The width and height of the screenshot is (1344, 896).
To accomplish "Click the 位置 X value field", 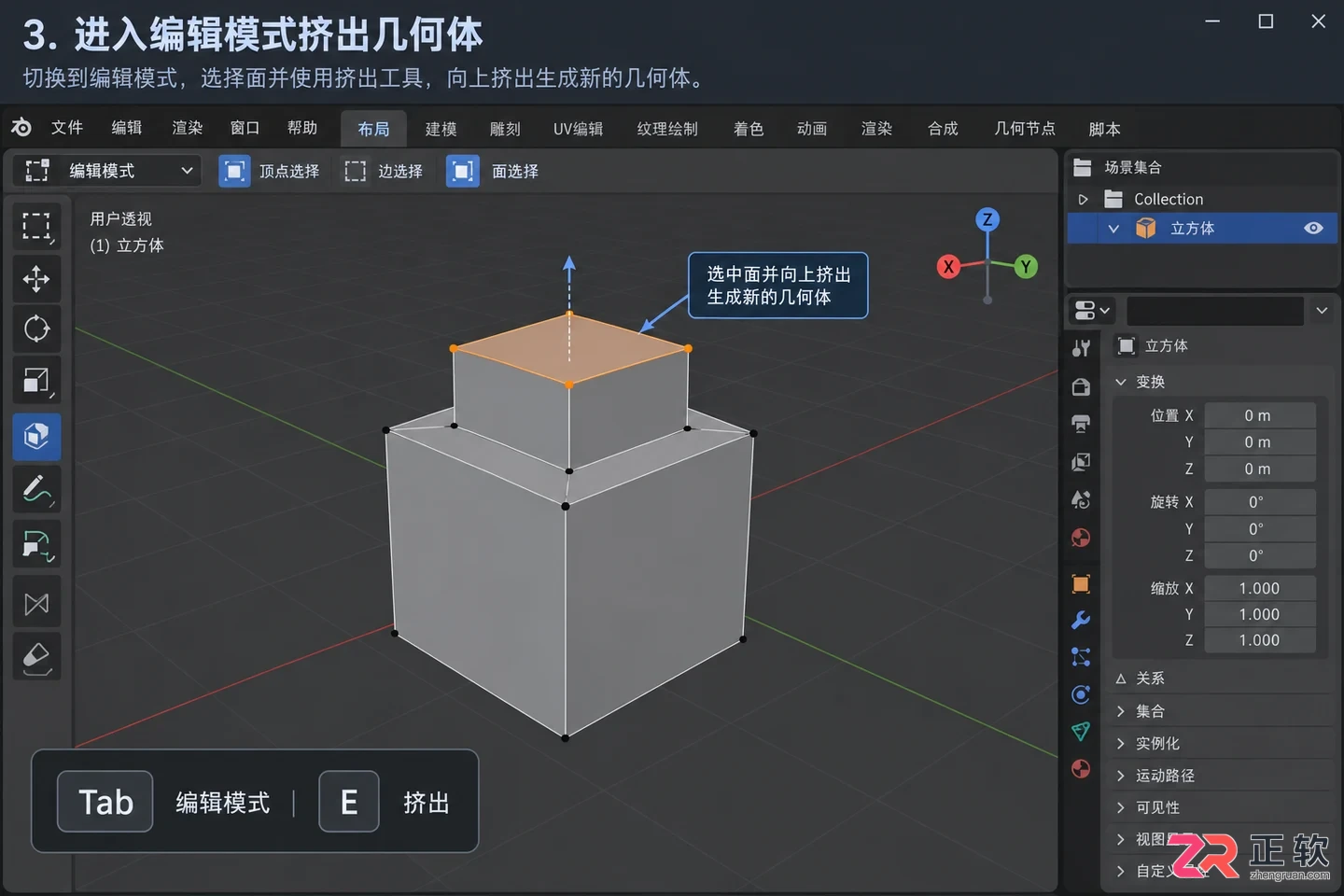I will (1260, 415).
